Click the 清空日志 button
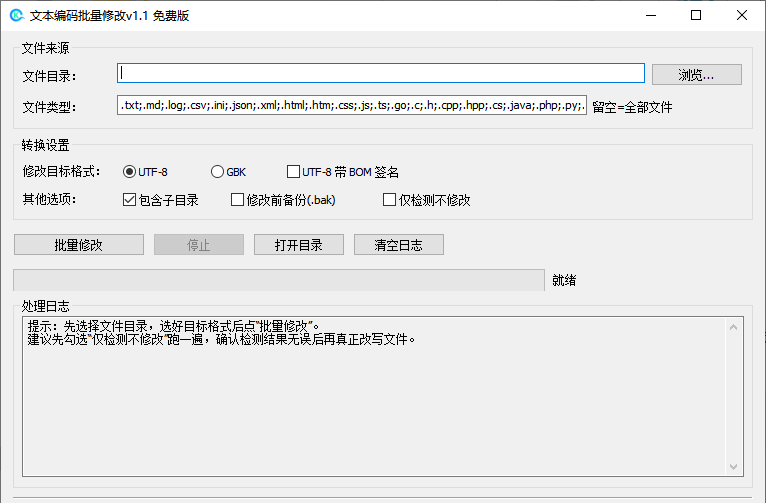The width and height of the screenshot is (766, 503). pos(399,245)
